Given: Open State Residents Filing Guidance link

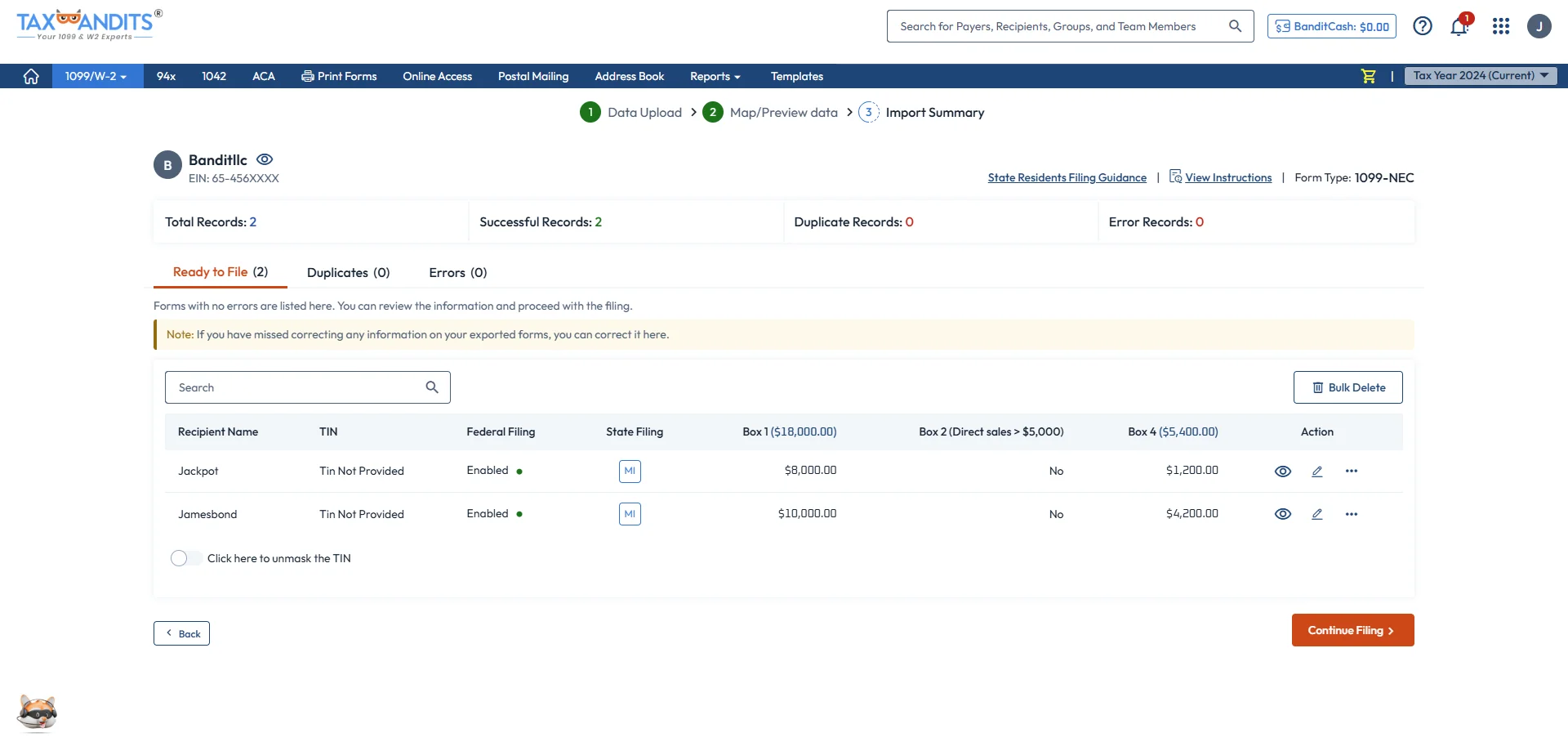Looking at the screenshot, I should pyautogui.click(x=1067, y=177).
